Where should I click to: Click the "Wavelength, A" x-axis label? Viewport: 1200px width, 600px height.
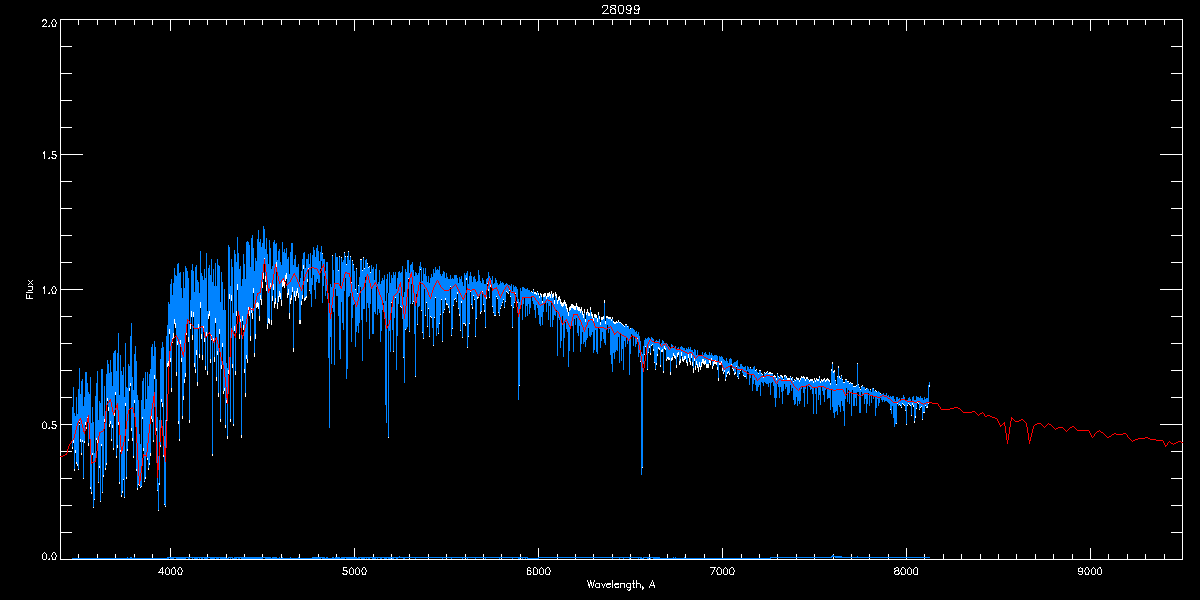(x=621, y=584)
